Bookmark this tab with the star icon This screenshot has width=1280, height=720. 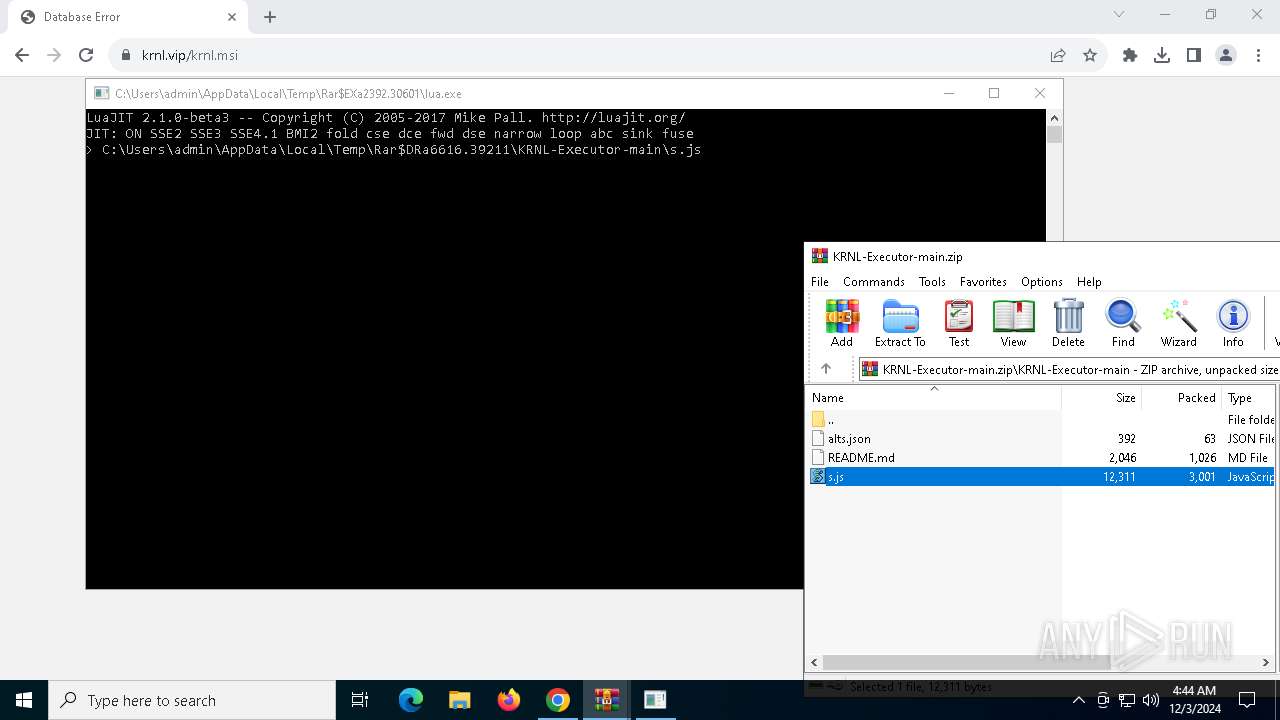[x=1090, y=55]
